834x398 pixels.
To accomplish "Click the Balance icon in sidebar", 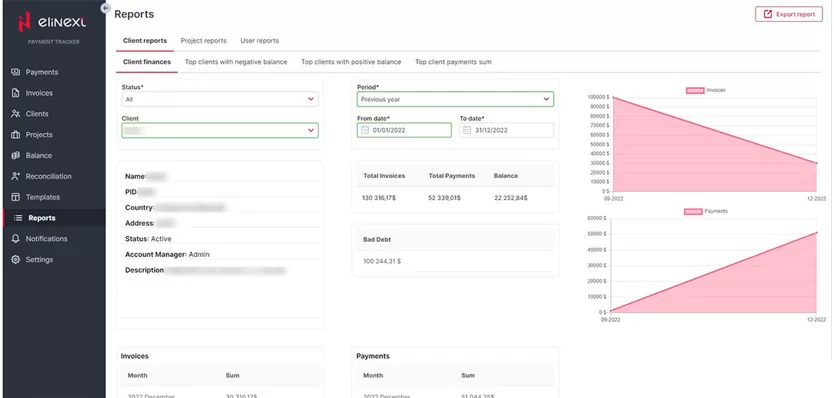I will coord(15,155).
